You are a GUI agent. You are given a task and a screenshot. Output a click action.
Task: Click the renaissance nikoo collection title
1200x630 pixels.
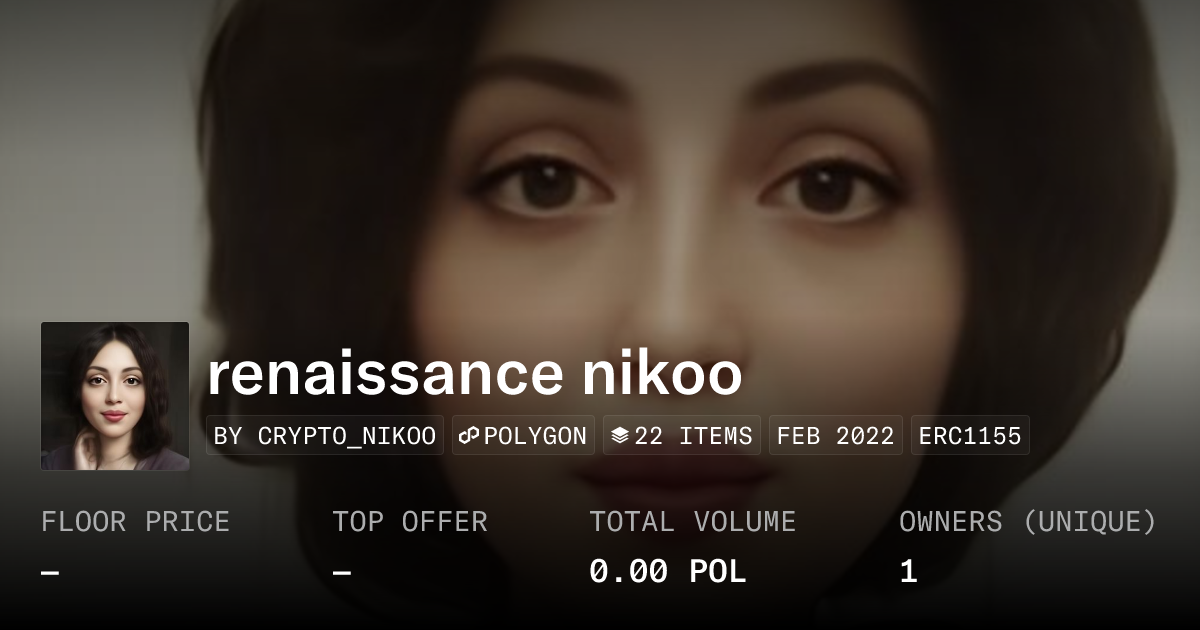(x=474, y=373)
